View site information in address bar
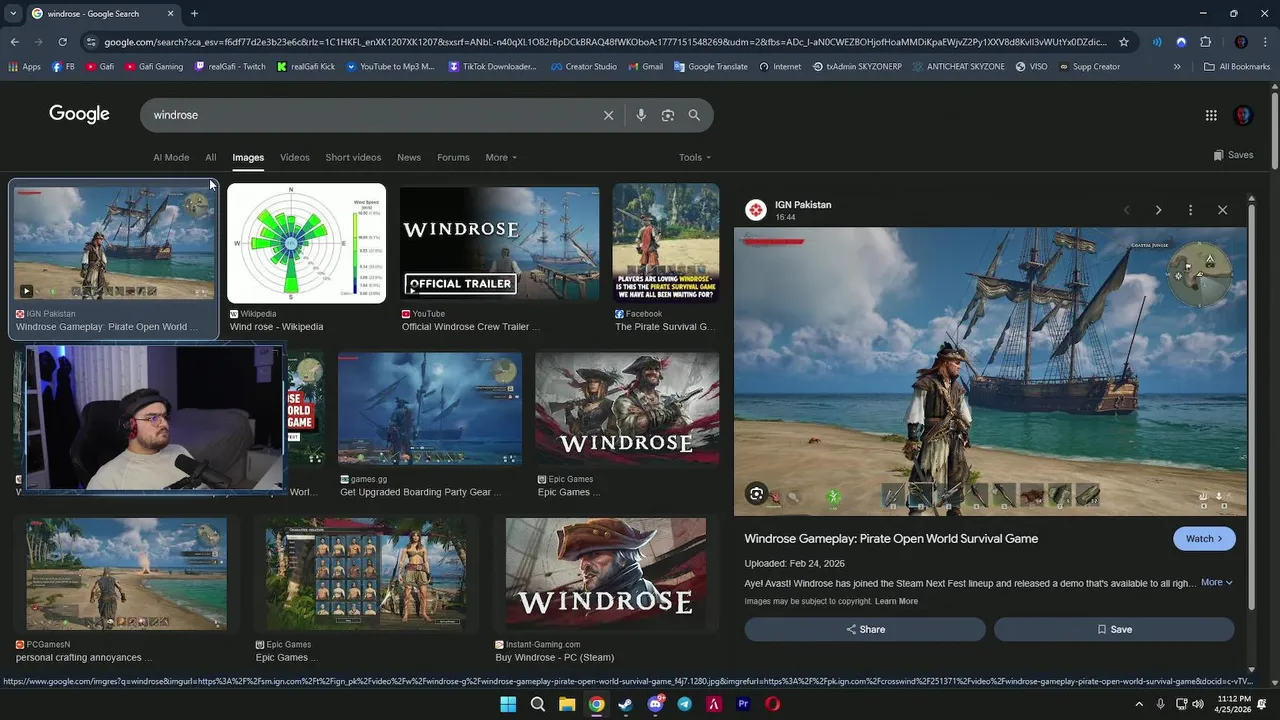 pos(91,42)
